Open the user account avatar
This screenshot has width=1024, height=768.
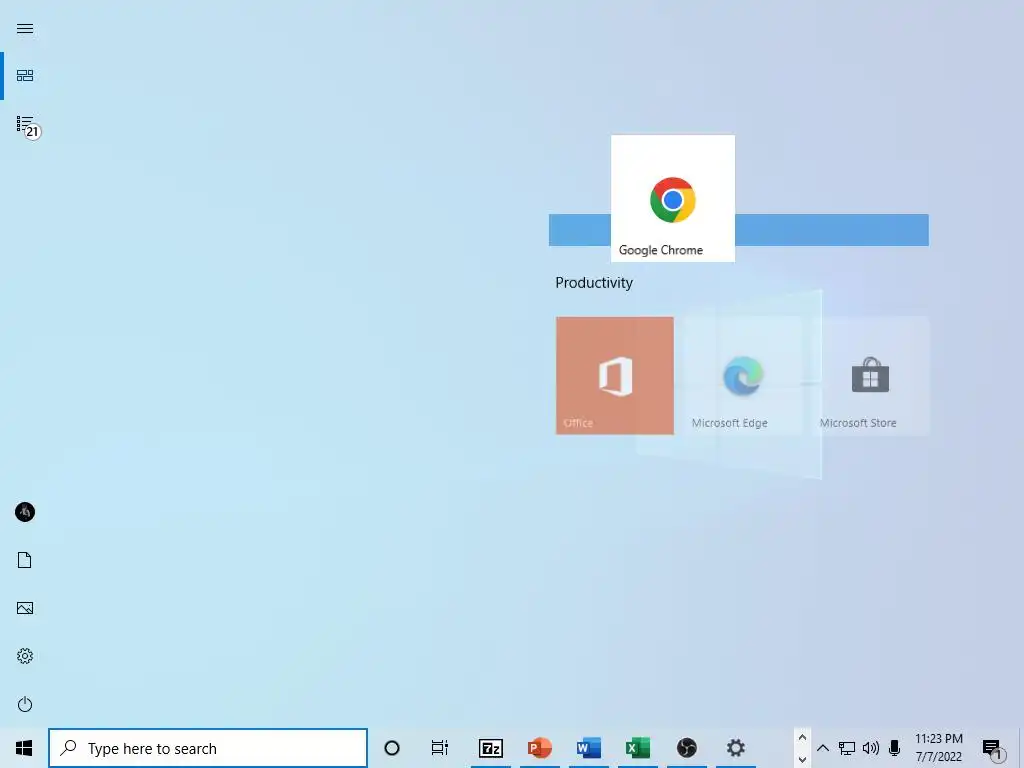[25, 512]
